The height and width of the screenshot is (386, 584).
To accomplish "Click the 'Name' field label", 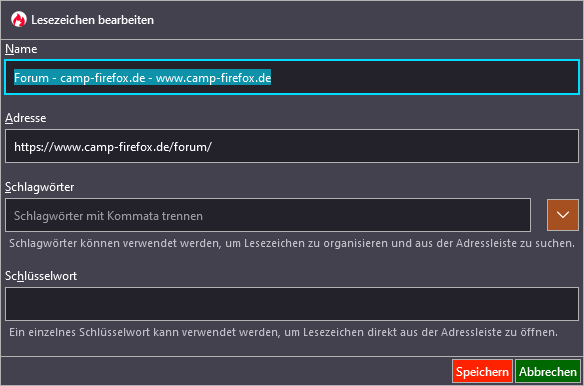I will 21,49.
